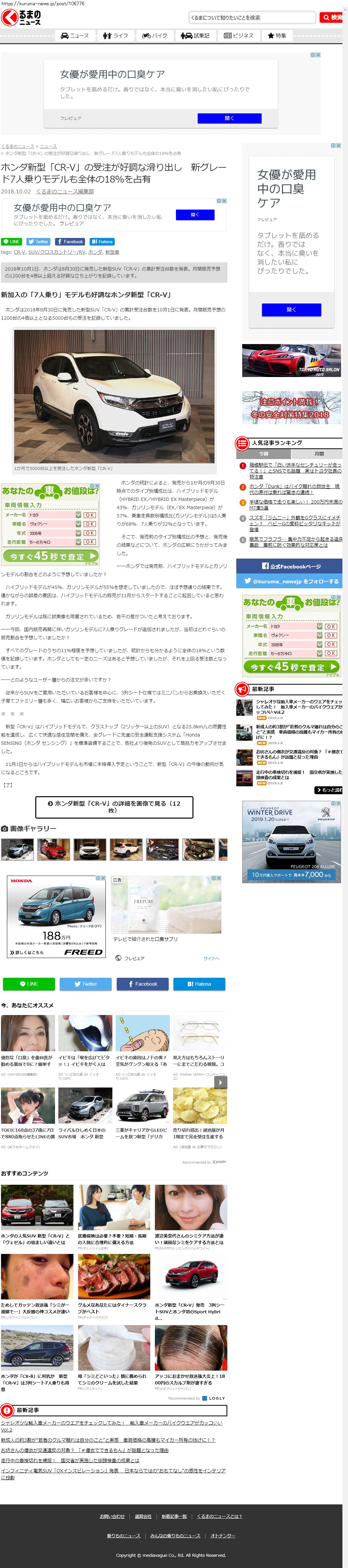
Task: Open the red CR-V gallery thumbnail
Action: [x=53, y=849]
